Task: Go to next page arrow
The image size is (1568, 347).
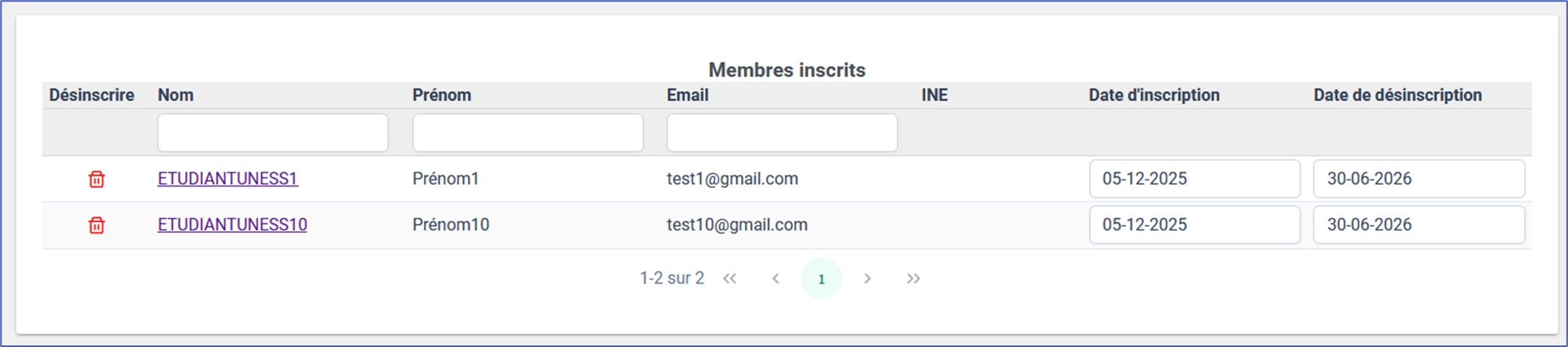Action: tap(867, 279)
